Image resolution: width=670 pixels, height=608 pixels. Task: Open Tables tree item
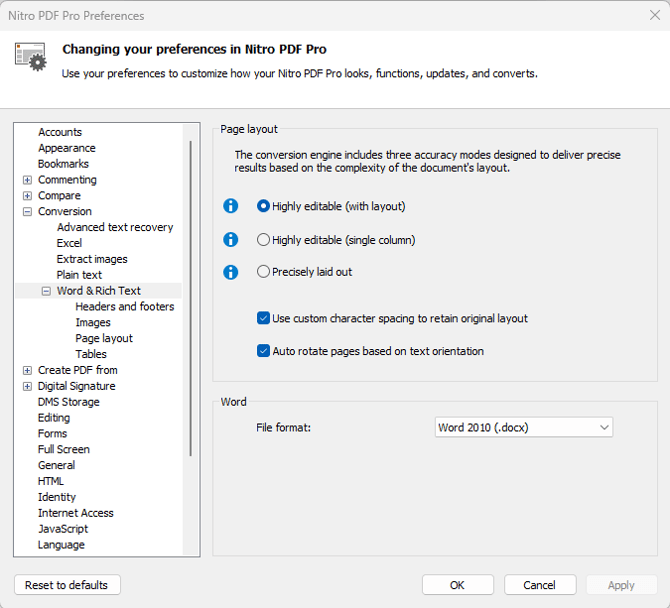91,354
